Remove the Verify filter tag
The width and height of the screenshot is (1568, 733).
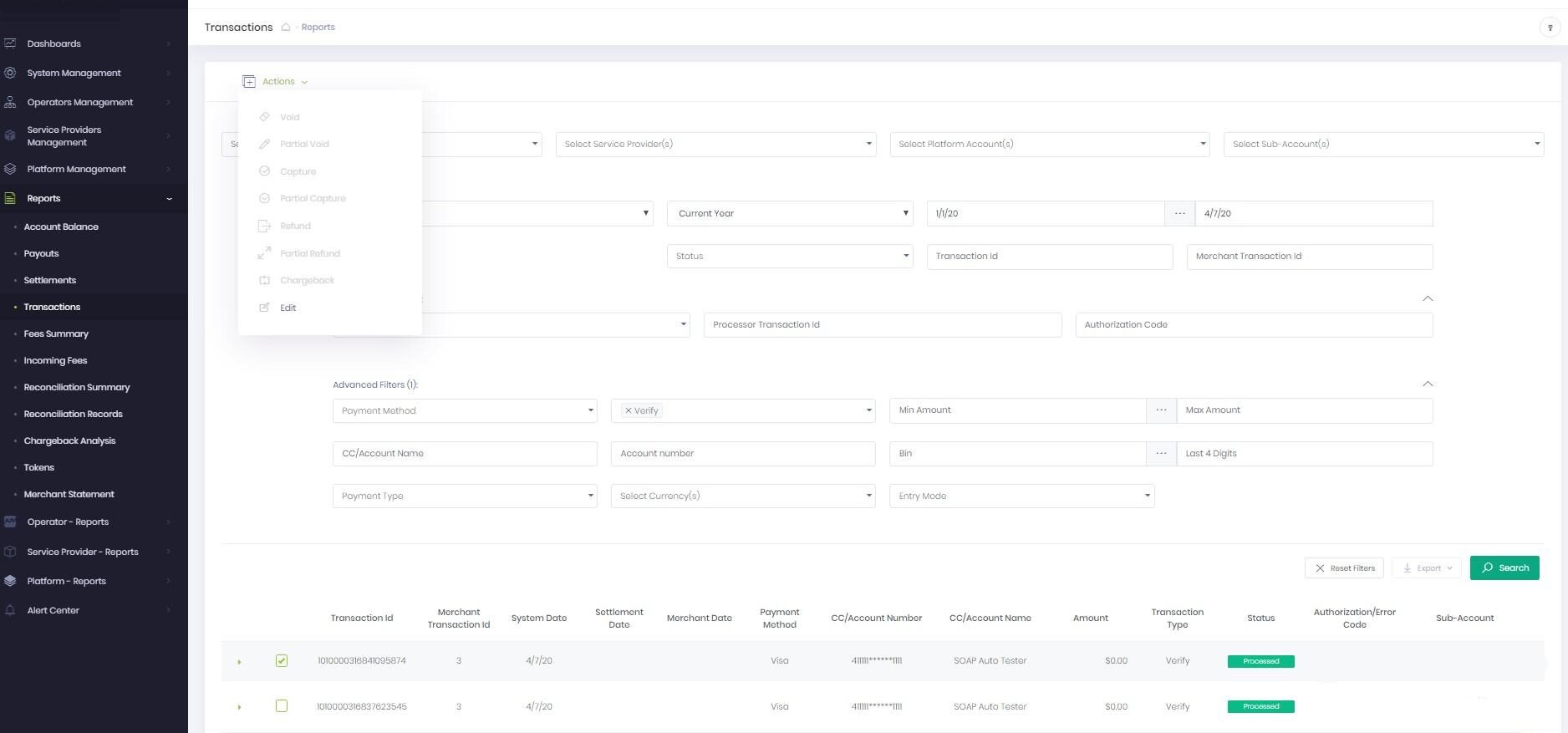[x=629, y=410]
